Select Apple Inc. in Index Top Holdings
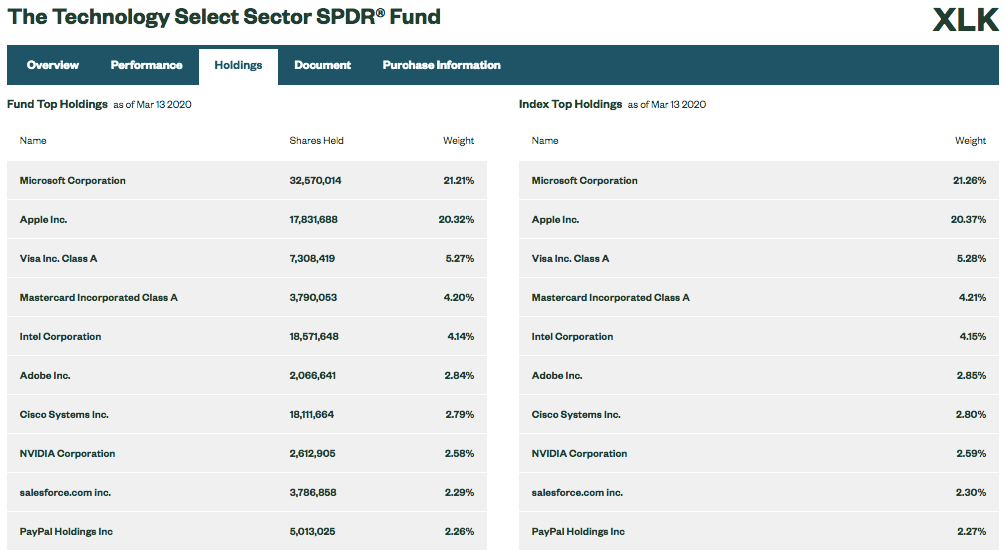Viewport: 1006px width, 554px height. click(x=555, y=220)
